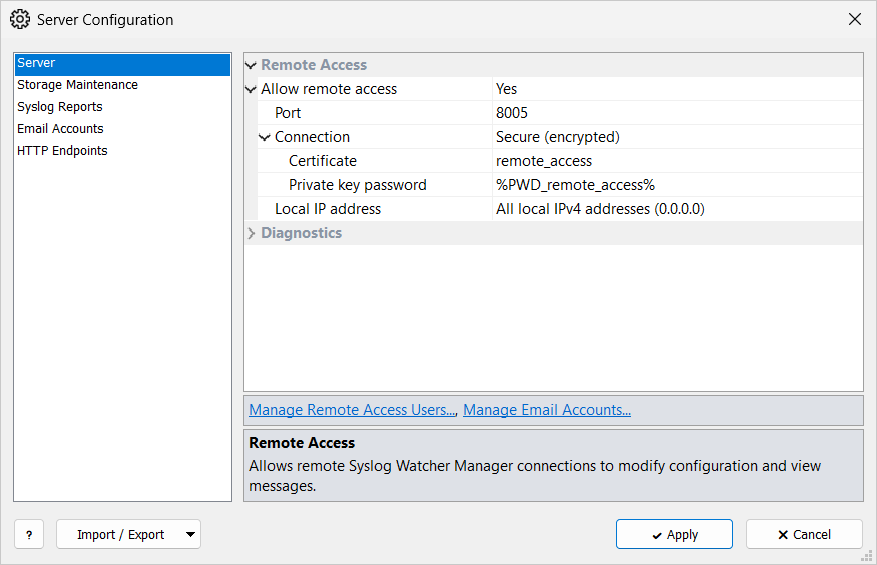This screenshot has width=877, height=565.
Task: Collapse the Allow remote access row
Action: coord(251,90)
